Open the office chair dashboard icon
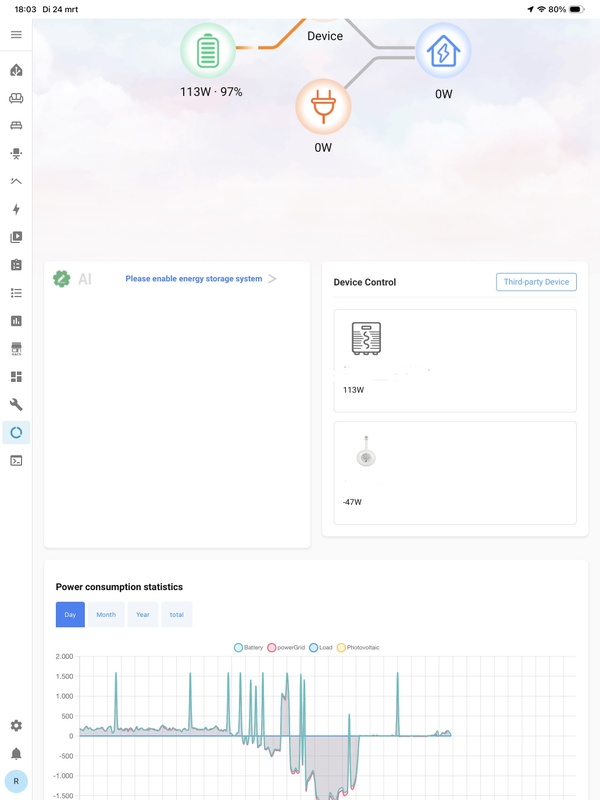Image resolution: width=600 pixels, height=800 pixels. (x=16, y=154)
